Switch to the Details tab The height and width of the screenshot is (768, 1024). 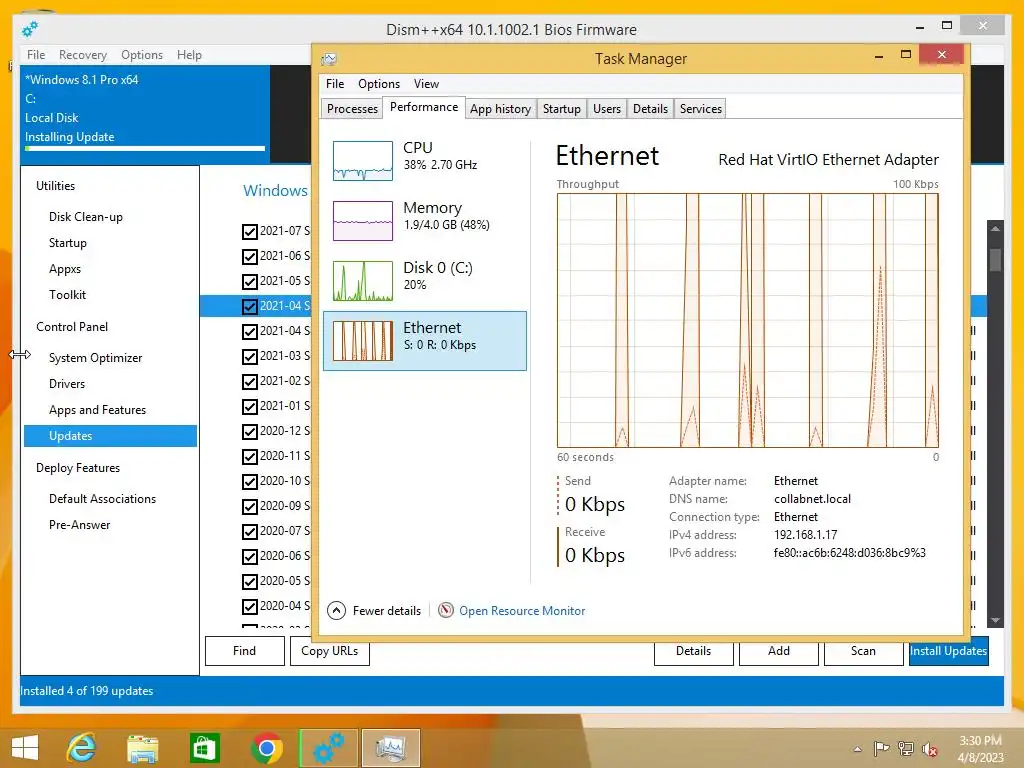(650, 109)
